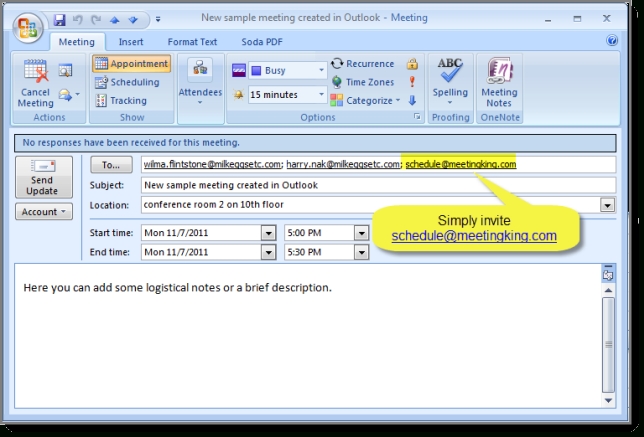Maximize the Meeting window
The width and height of the screenshot is (644, 437).
577,19
